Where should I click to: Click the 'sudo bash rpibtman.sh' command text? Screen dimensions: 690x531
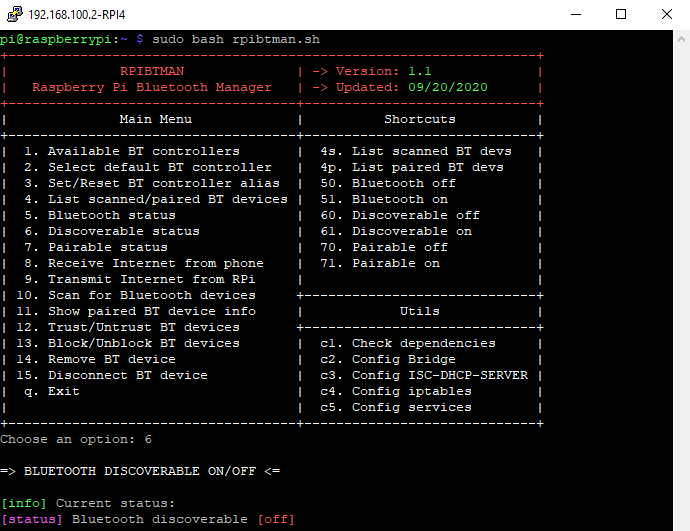pyautogui.click(x=236, y=39)
